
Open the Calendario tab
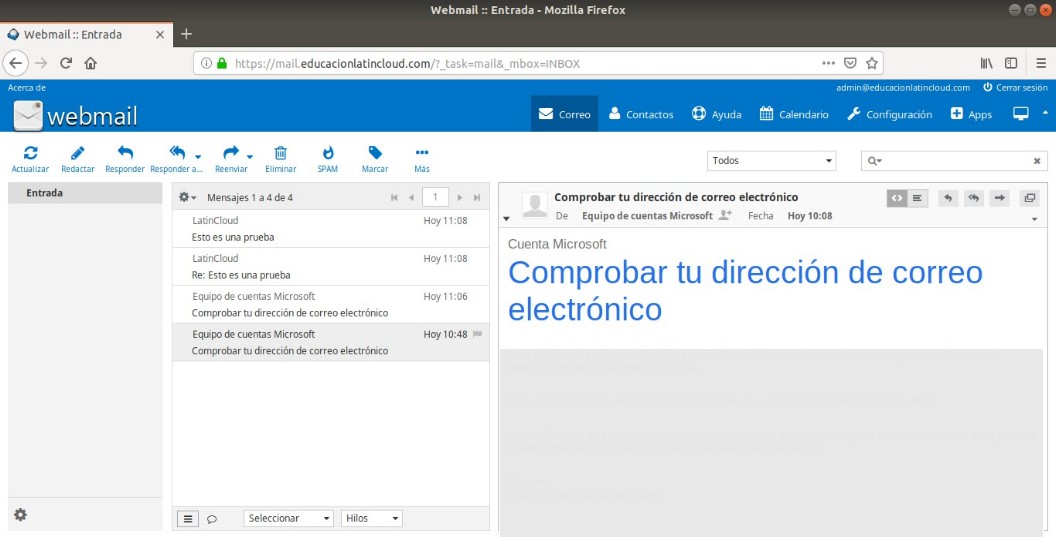pyautogui.click(x=794, y=114)
